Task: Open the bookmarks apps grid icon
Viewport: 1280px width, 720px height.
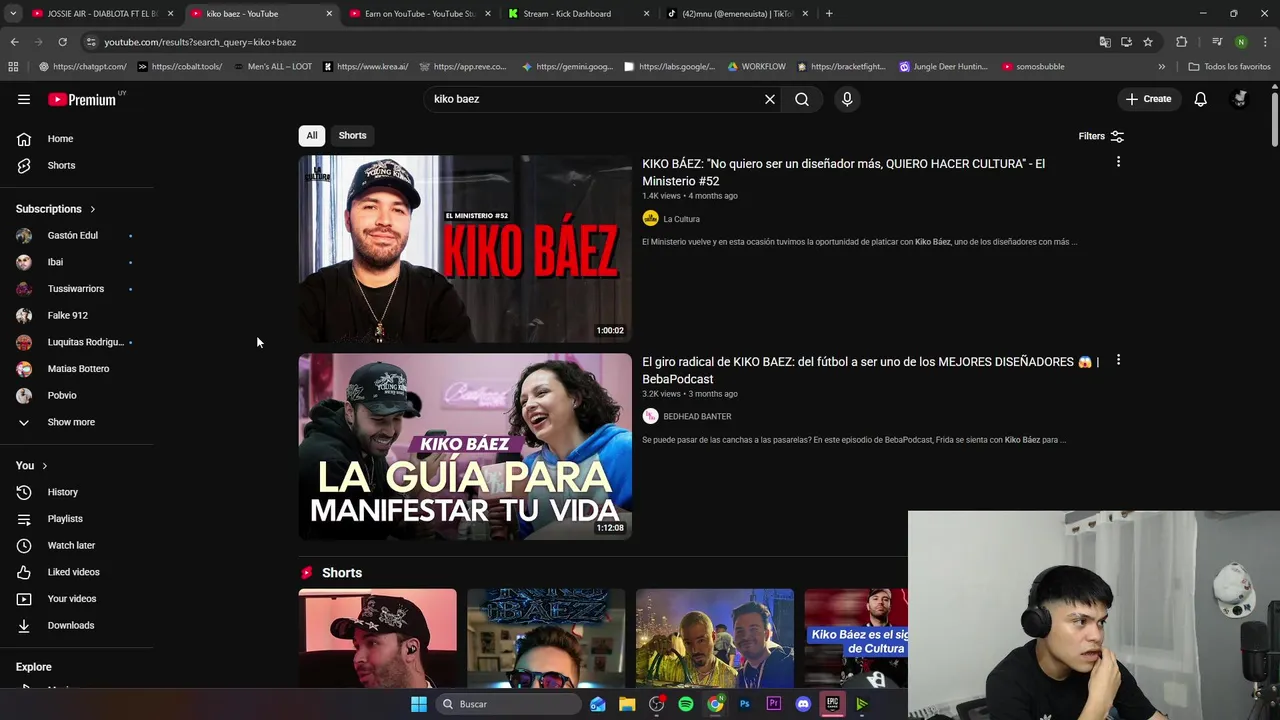Action: pos(13,67)
